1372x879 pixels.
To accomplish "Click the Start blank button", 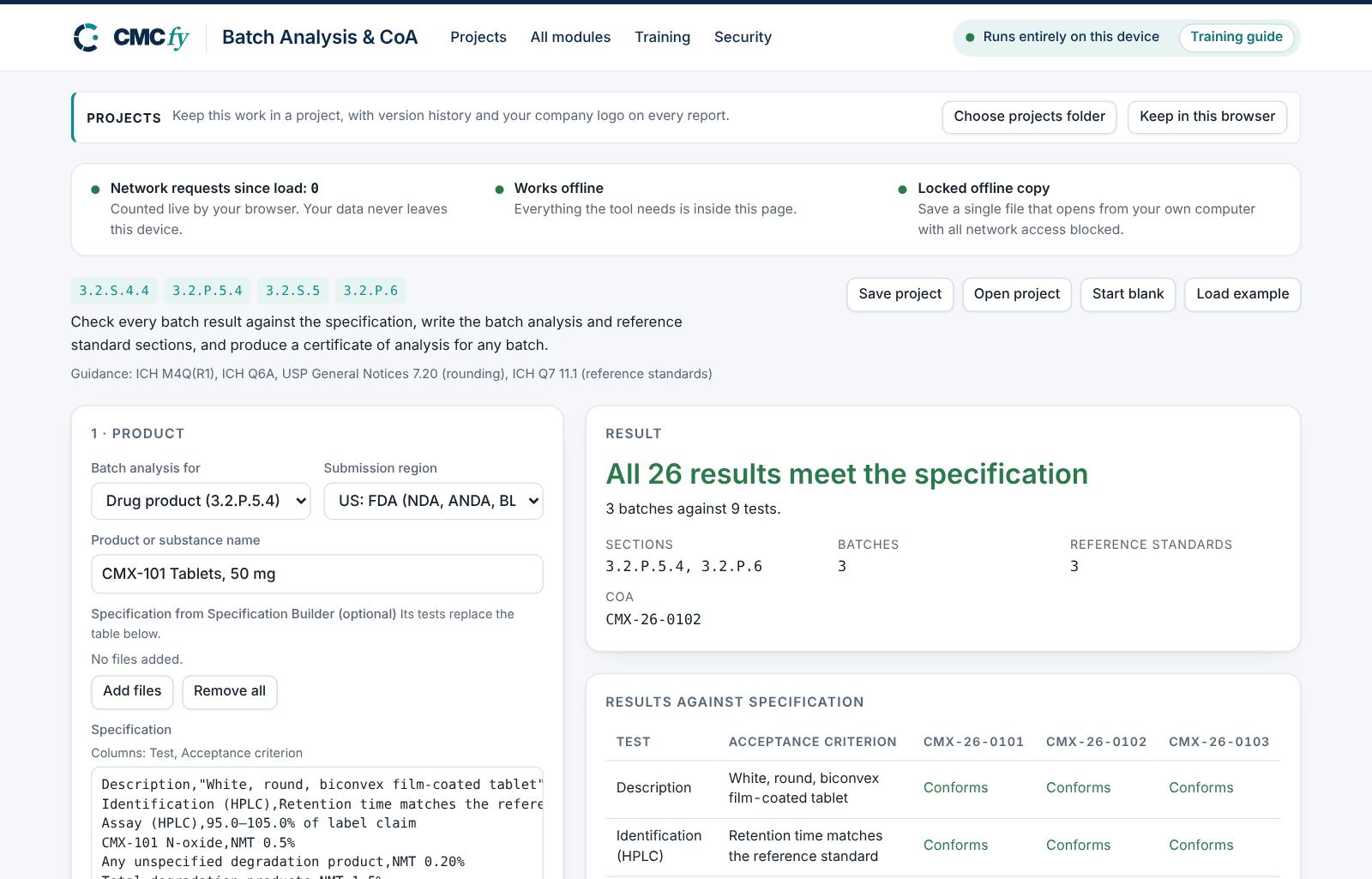I will [x=1128, y=294].
